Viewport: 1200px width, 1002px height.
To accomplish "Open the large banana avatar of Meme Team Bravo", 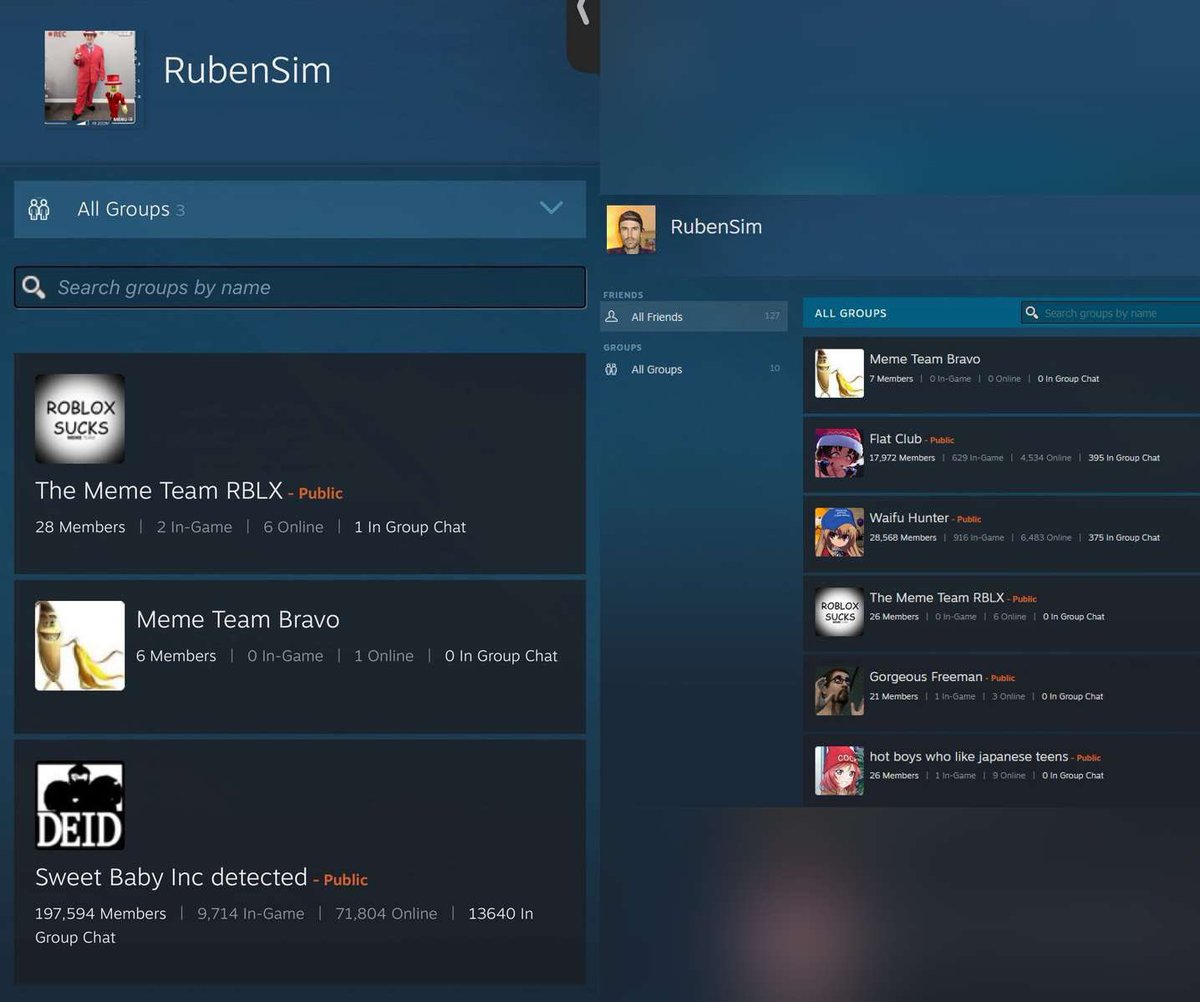I will click(80, 645).
